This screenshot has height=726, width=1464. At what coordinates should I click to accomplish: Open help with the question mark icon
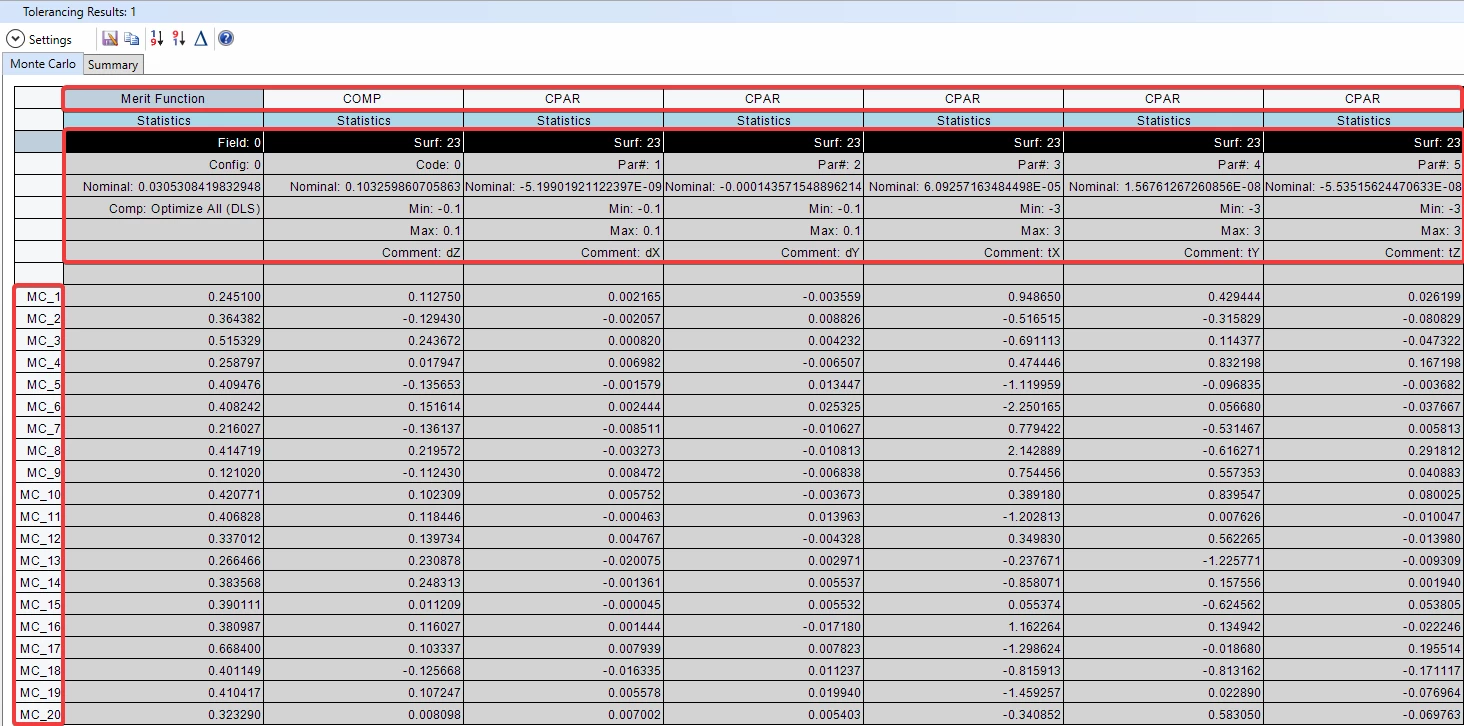226,39
